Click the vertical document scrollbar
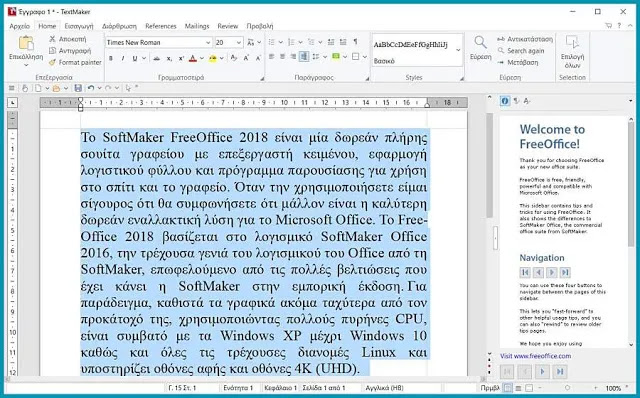640x398 pixels. tap(489, 166)
